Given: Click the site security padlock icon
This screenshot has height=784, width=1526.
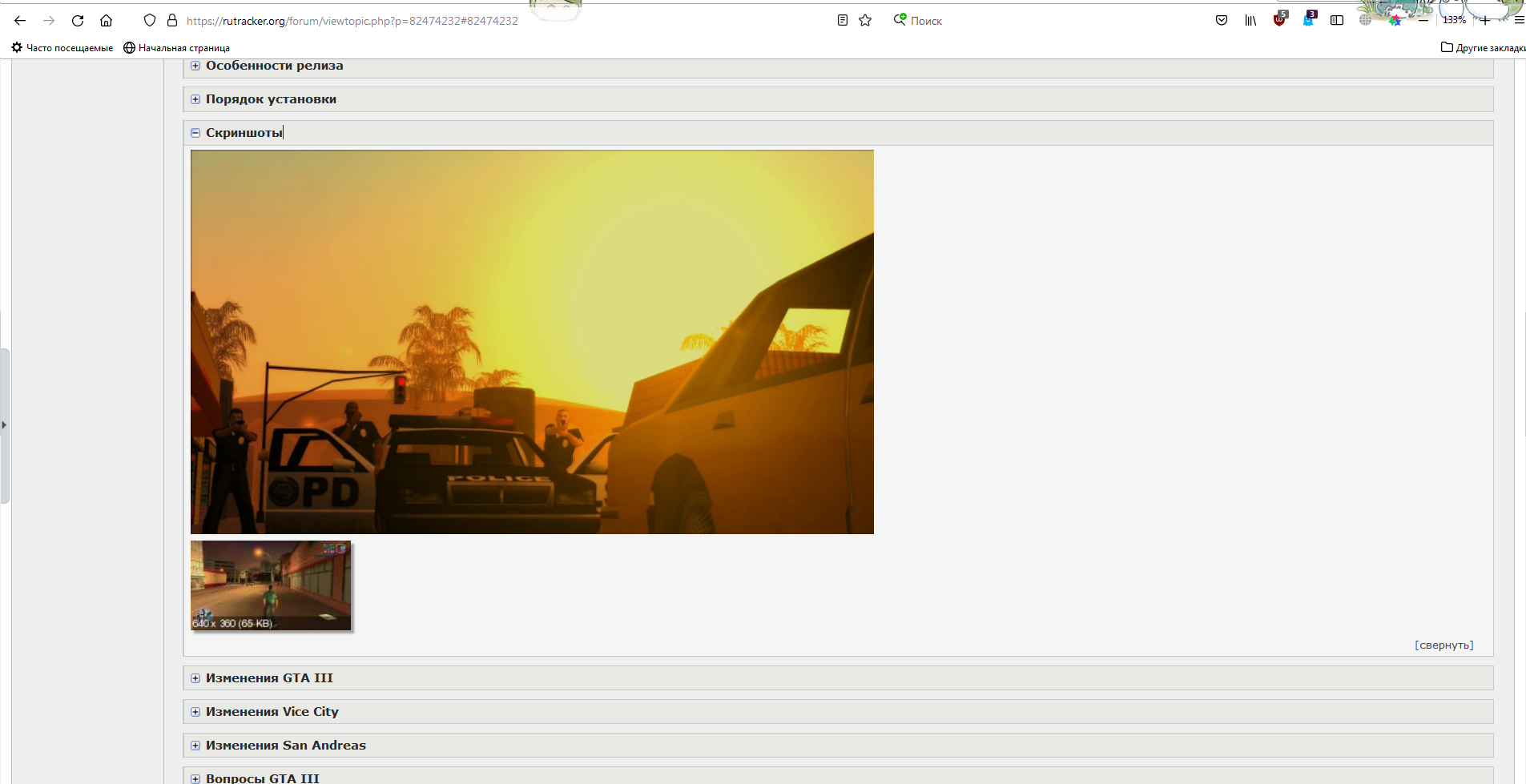Looking at the screenshot, I should [x=171, y=21].
